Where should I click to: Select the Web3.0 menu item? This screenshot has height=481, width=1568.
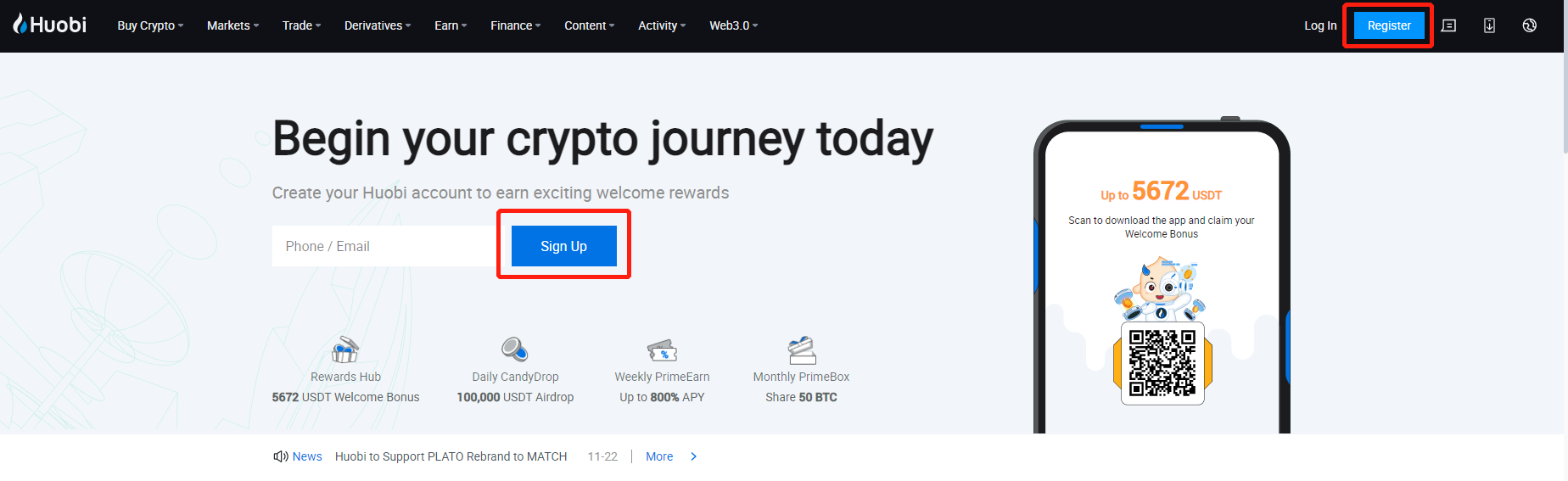click(733, 25)
